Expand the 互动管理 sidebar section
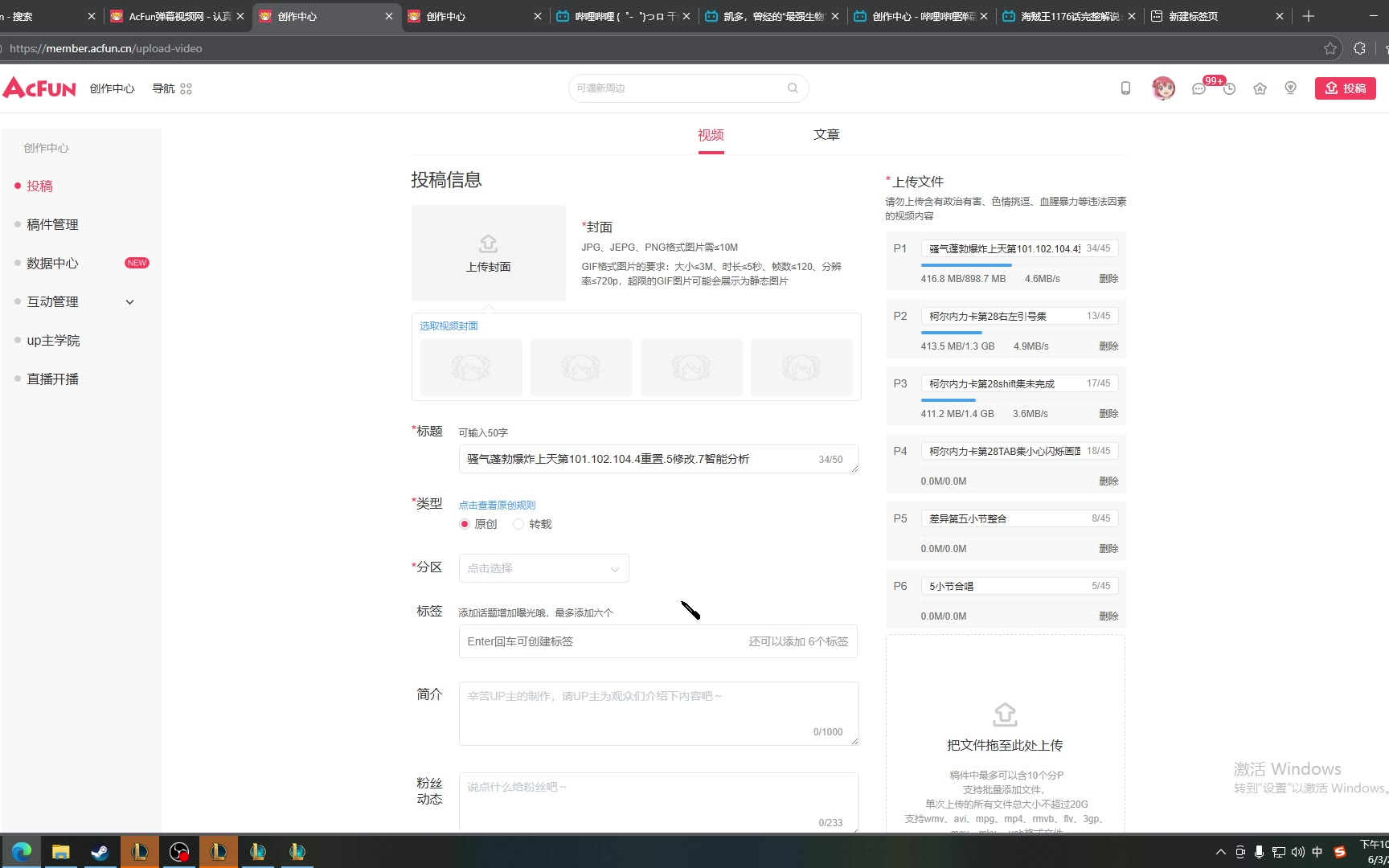 point(129,302)
